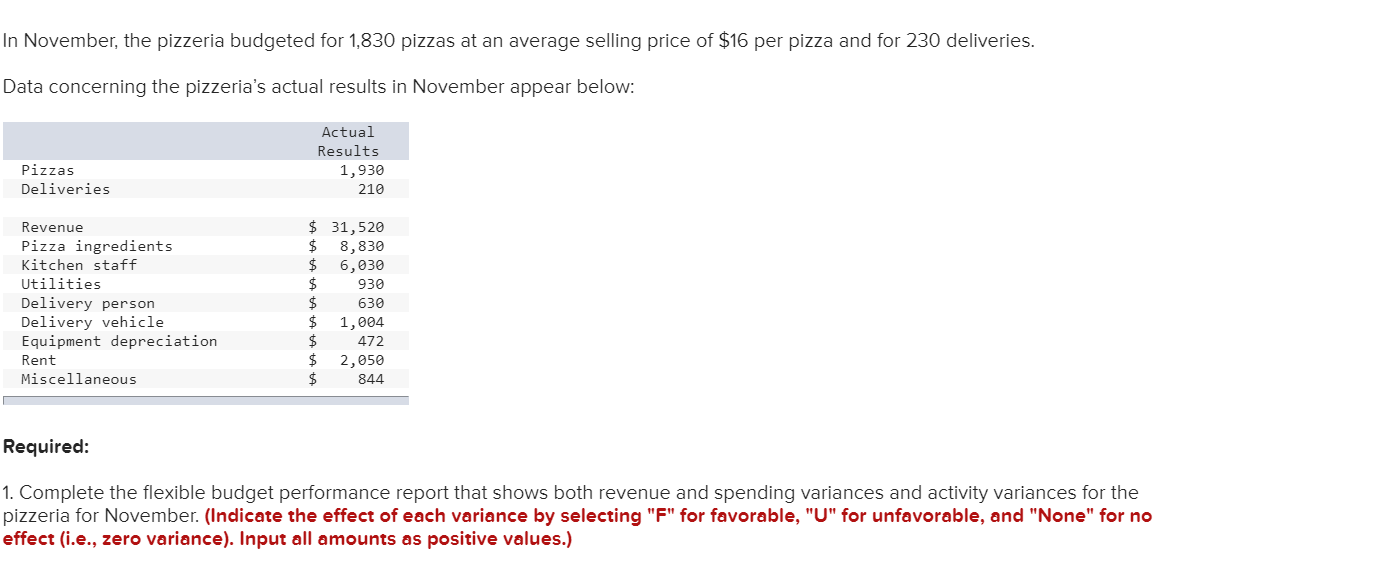Click the Pizza ingredients row label
The width and height of the screenshot is (1374, 579).
tap(97, 246)
